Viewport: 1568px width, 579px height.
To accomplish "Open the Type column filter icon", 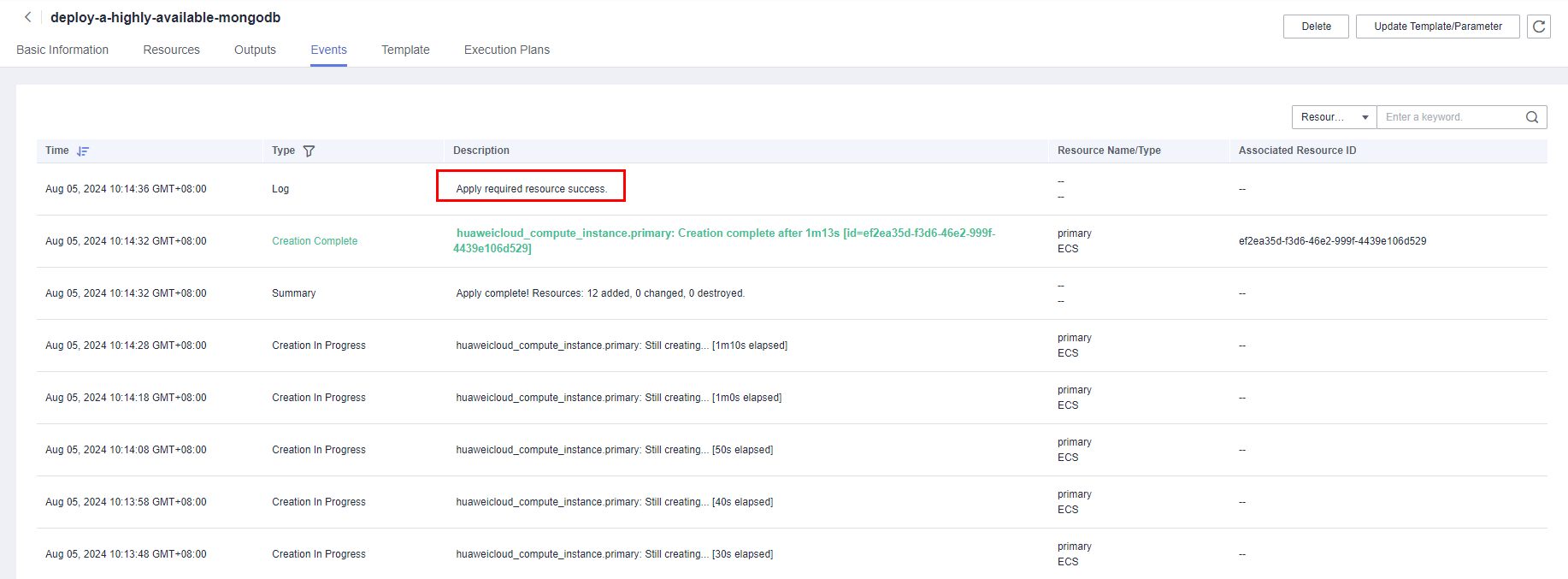I will pyautogui.click(x=309, y=151).
